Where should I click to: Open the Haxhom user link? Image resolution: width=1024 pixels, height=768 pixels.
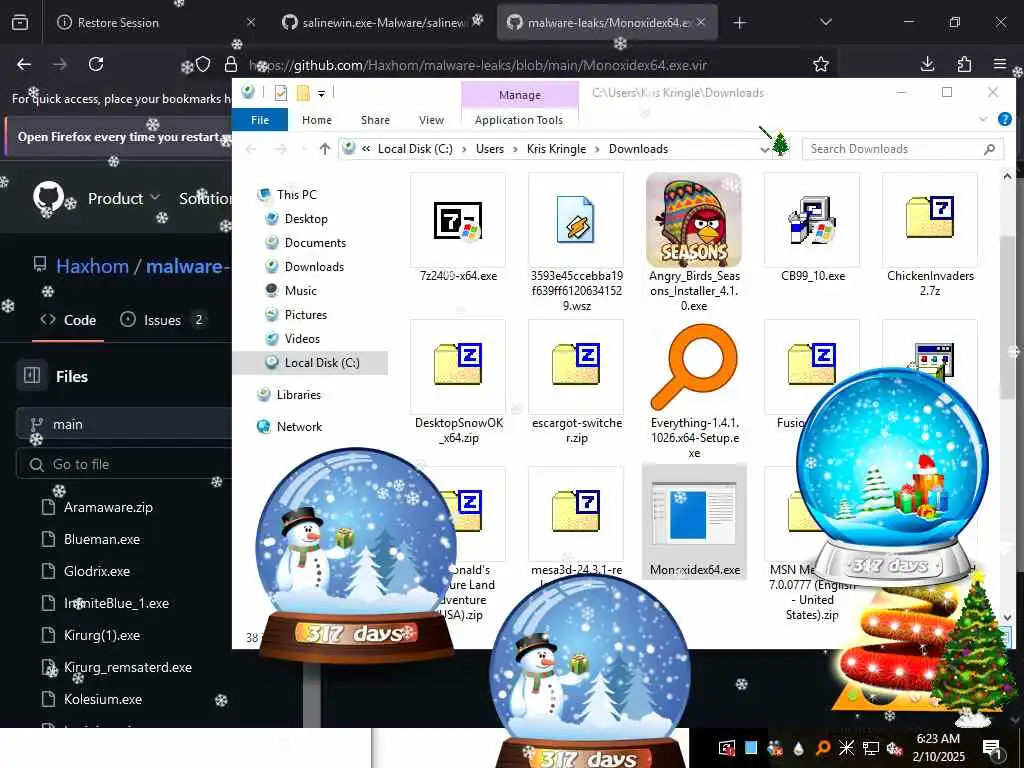[92, 266]
